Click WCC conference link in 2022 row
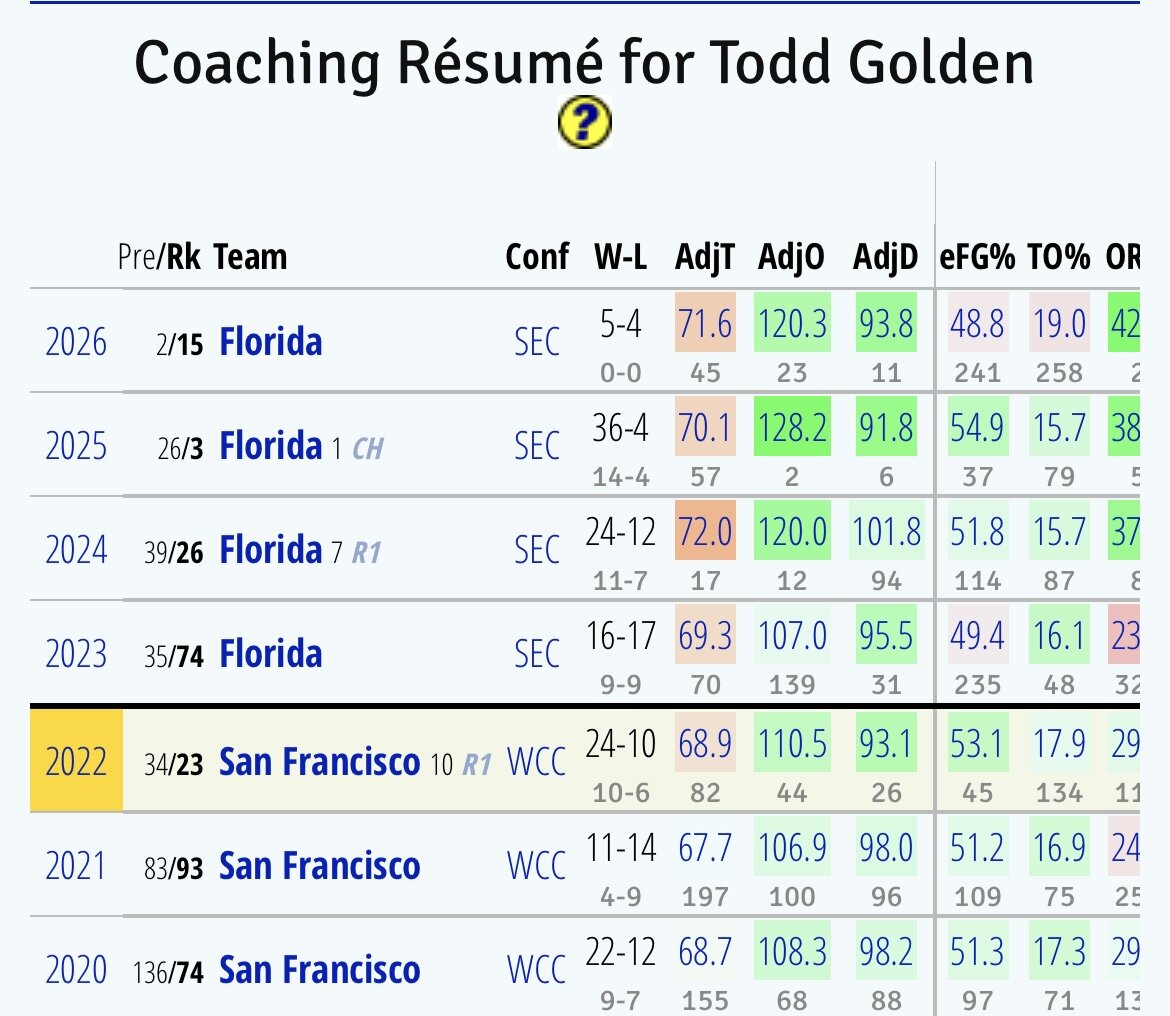Image resolution: width=1170 pixels, height=1016 pixels. click(x=537, y=762)
